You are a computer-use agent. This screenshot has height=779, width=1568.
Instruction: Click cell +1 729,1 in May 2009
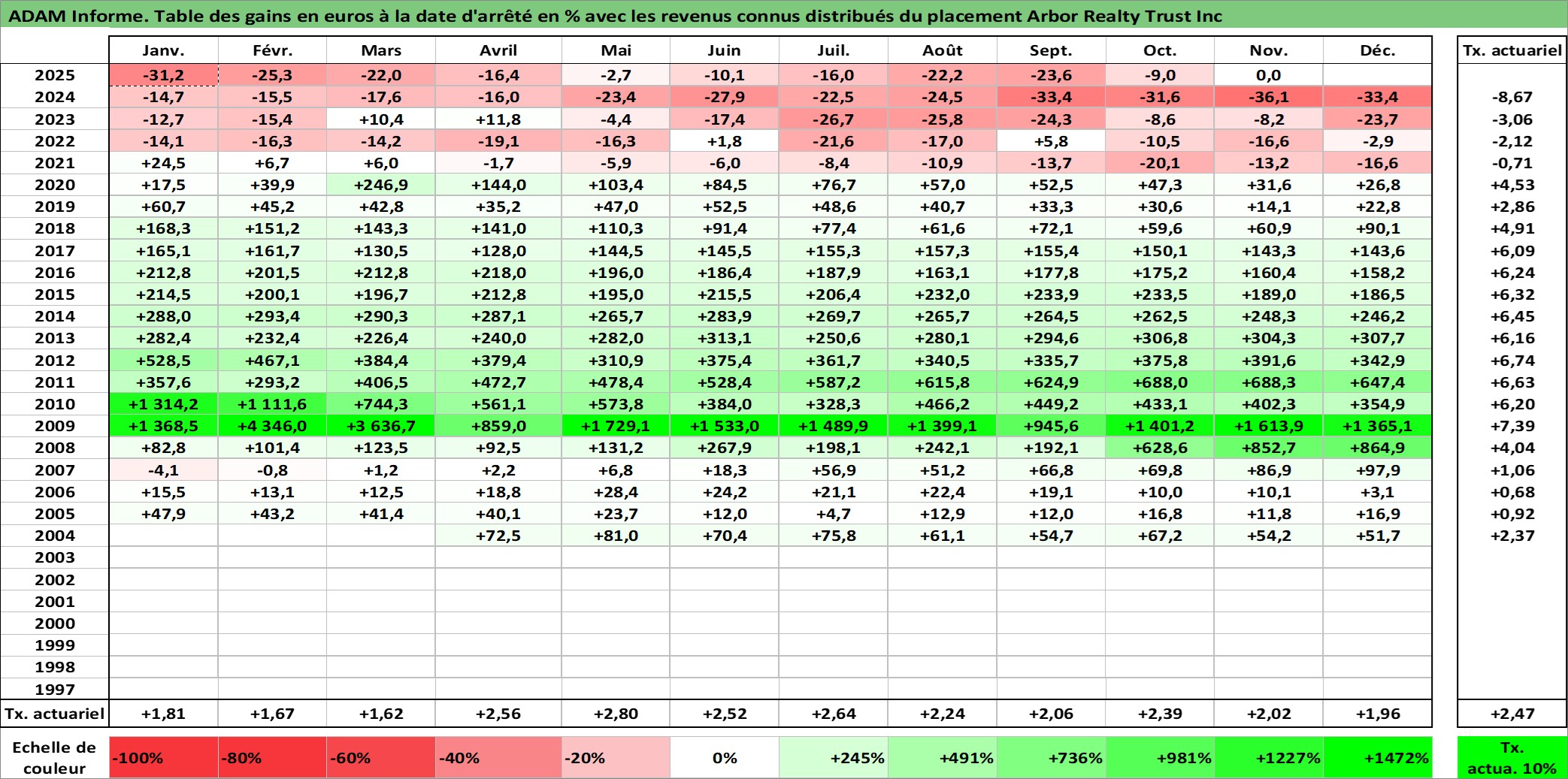(616, 426)
